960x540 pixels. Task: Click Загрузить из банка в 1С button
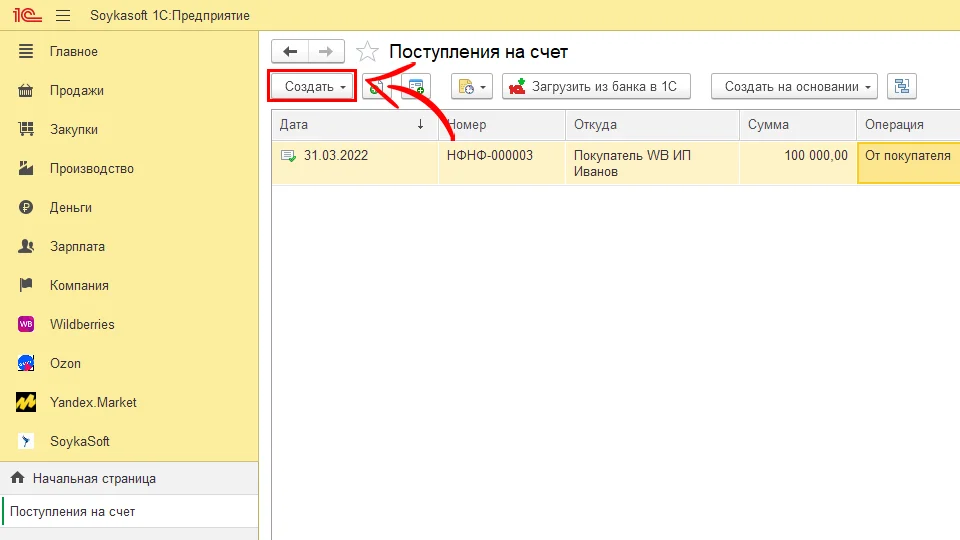point(596,87)
